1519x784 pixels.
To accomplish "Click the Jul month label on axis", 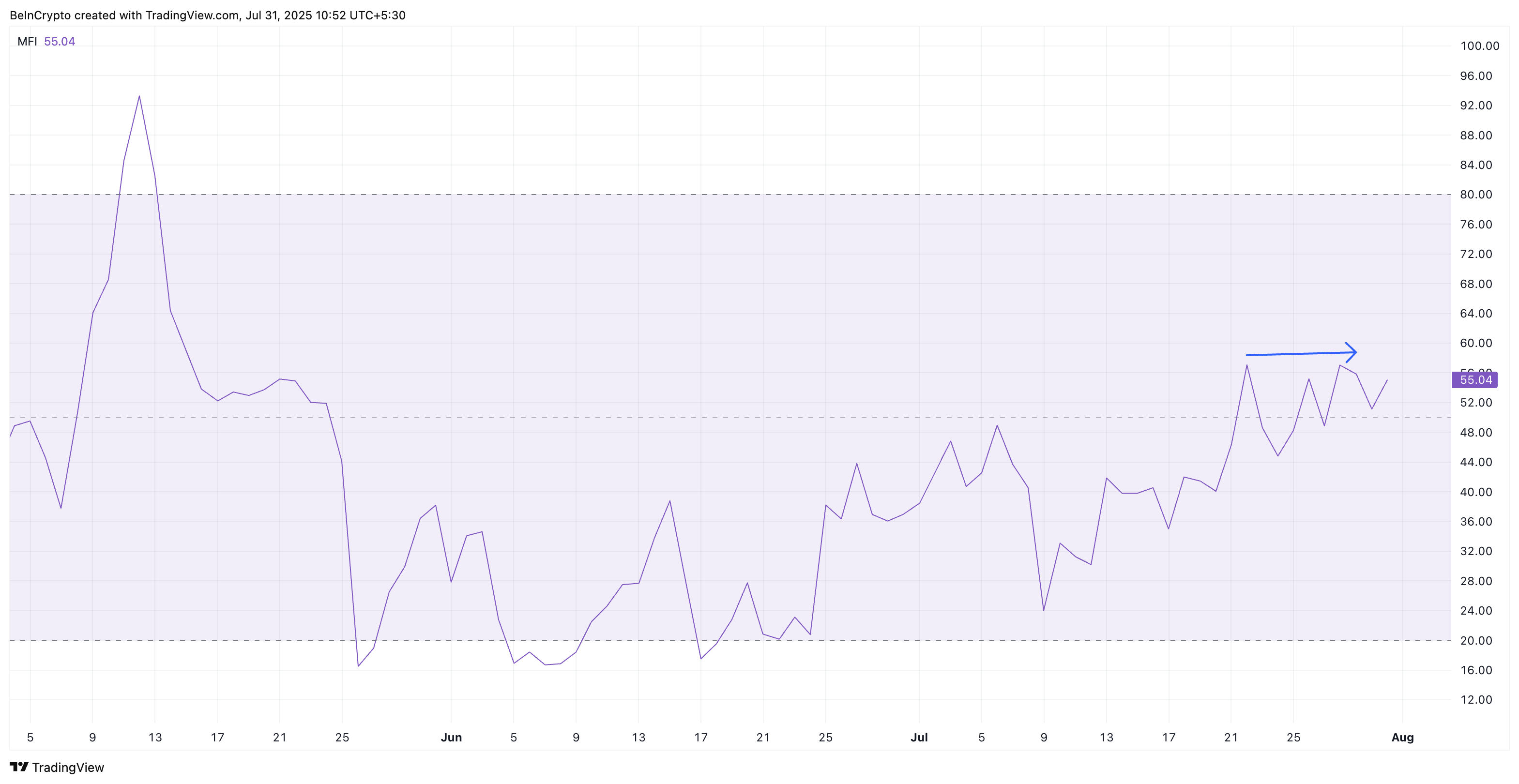I will 919,737.
